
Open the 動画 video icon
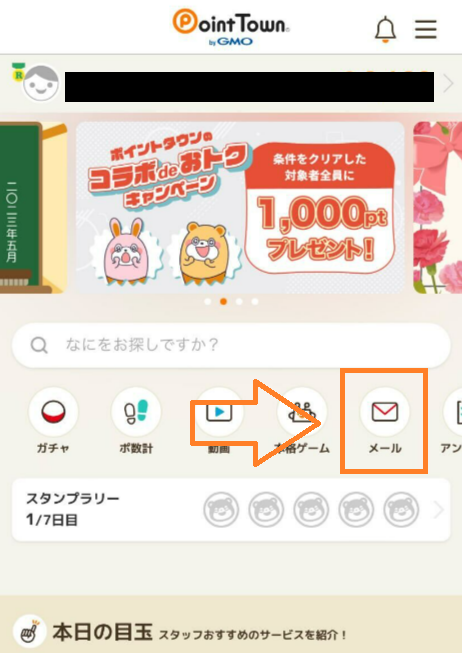pos(219,412)
